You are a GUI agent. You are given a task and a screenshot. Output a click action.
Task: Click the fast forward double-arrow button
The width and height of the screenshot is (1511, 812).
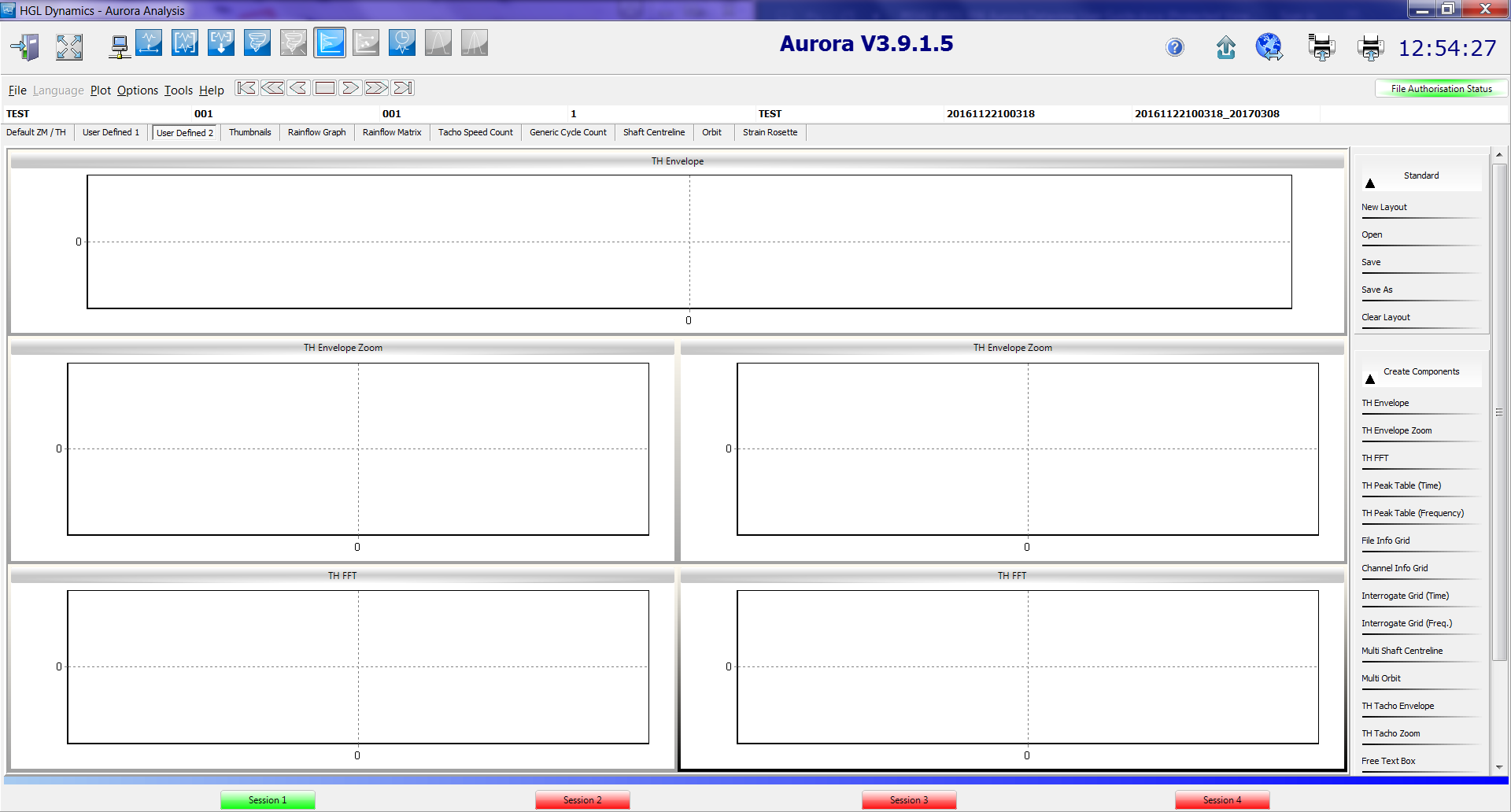376,88
